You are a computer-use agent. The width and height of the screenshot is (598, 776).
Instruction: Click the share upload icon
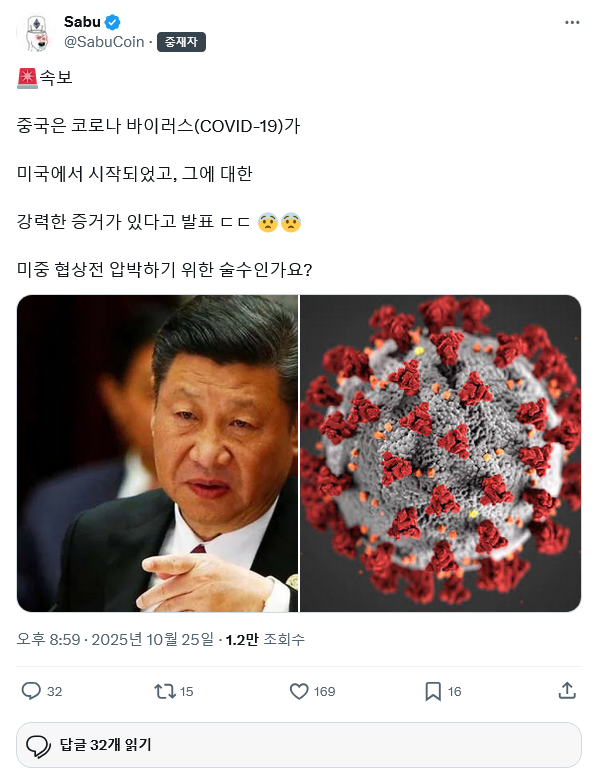pos(567,690)
